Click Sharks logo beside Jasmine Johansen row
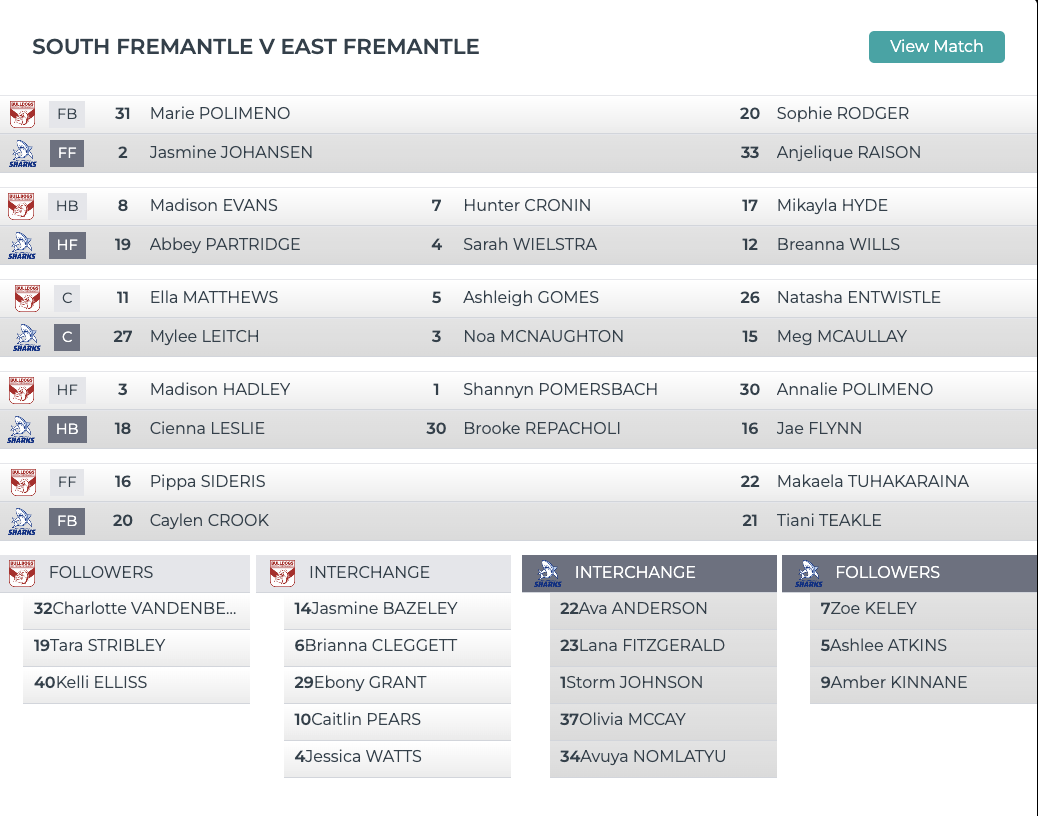Image resolution: width=1038 pixels, height=816 pixels. point(22,153)
